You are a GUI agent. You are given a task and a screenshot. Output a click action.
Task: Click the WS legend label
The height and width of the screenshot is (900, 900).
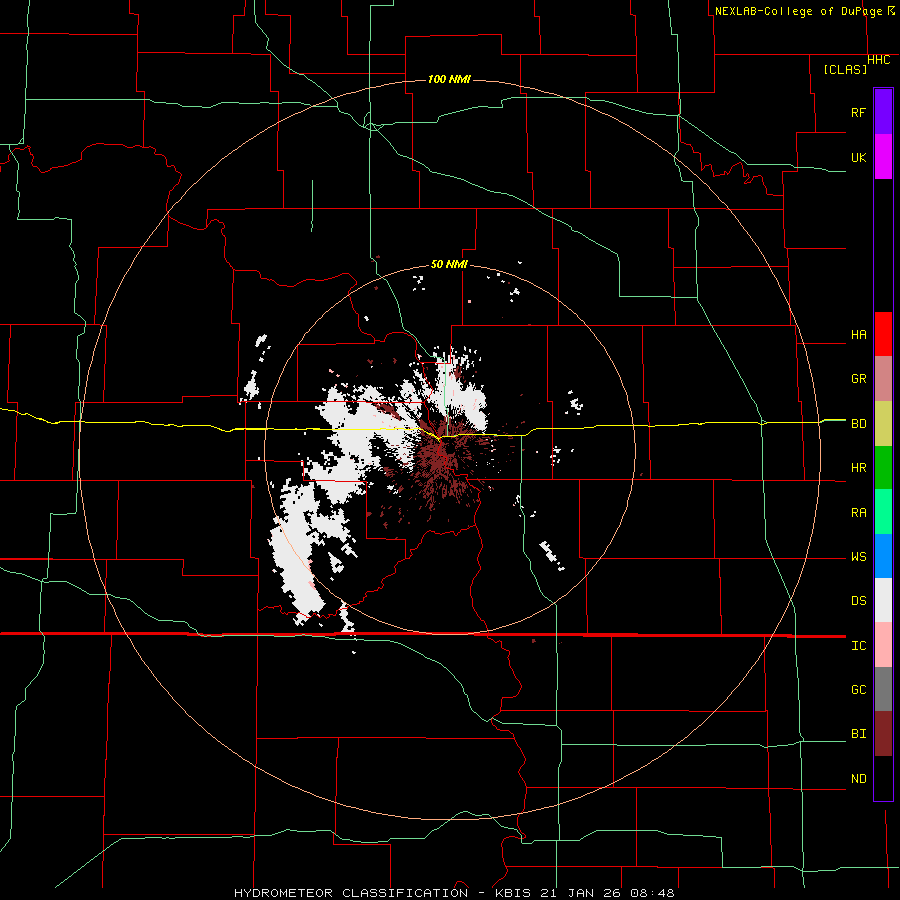(x=859, y=557)
